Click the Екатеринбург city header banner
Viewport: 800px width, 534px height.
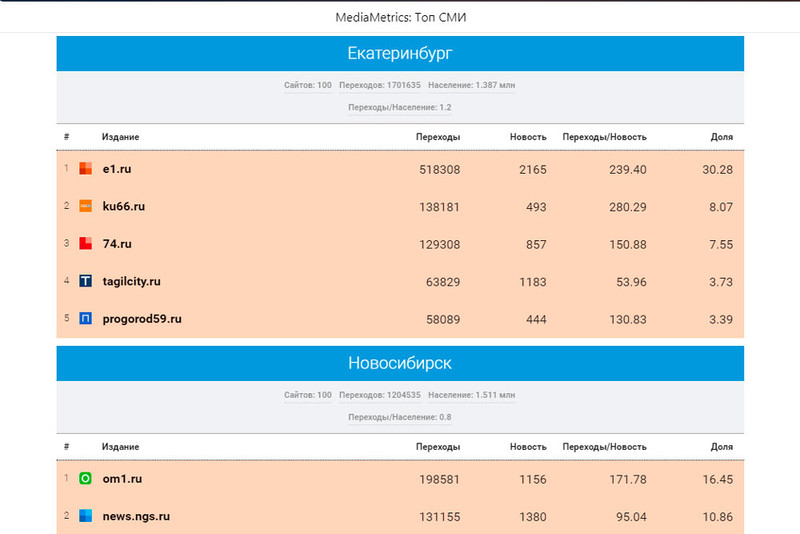coord(400,53)
